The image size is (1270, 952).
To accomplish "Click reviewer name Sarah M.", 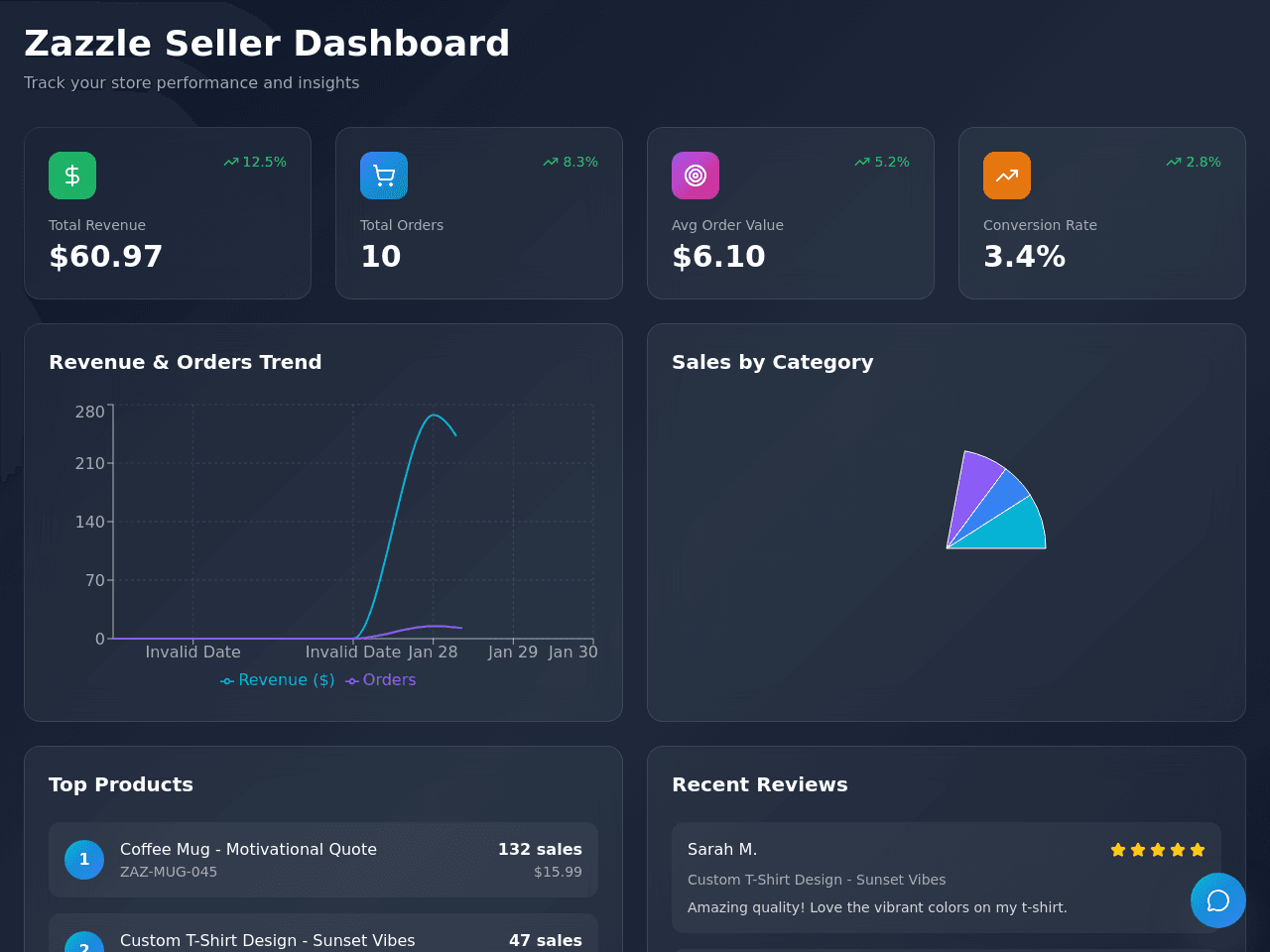I will [x=722, y=850].
